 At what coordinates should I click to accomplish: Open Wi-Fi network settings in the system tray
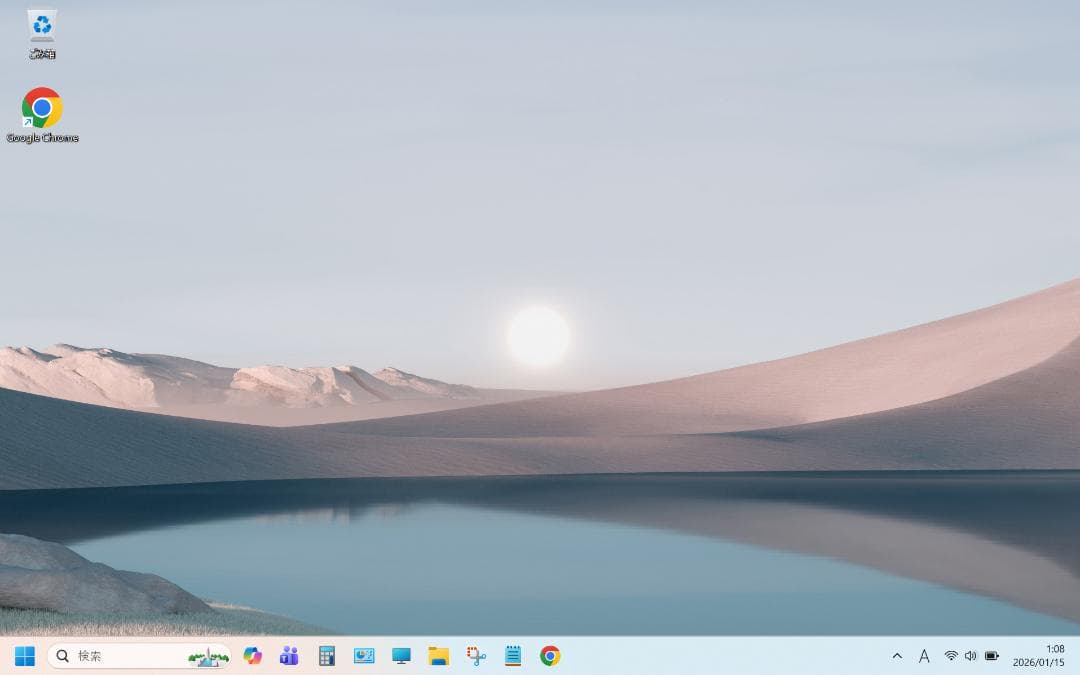coord(951,656)
